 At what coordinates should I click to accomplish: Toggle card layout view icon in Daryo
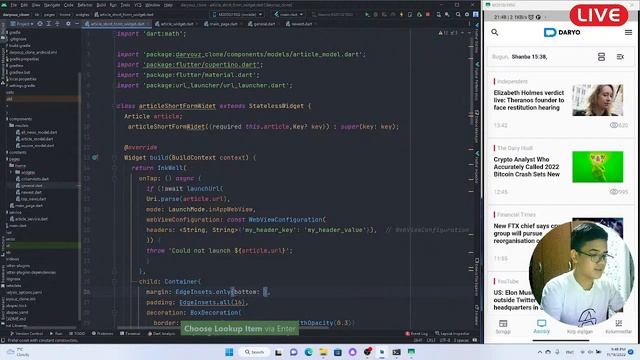[601, 57]
